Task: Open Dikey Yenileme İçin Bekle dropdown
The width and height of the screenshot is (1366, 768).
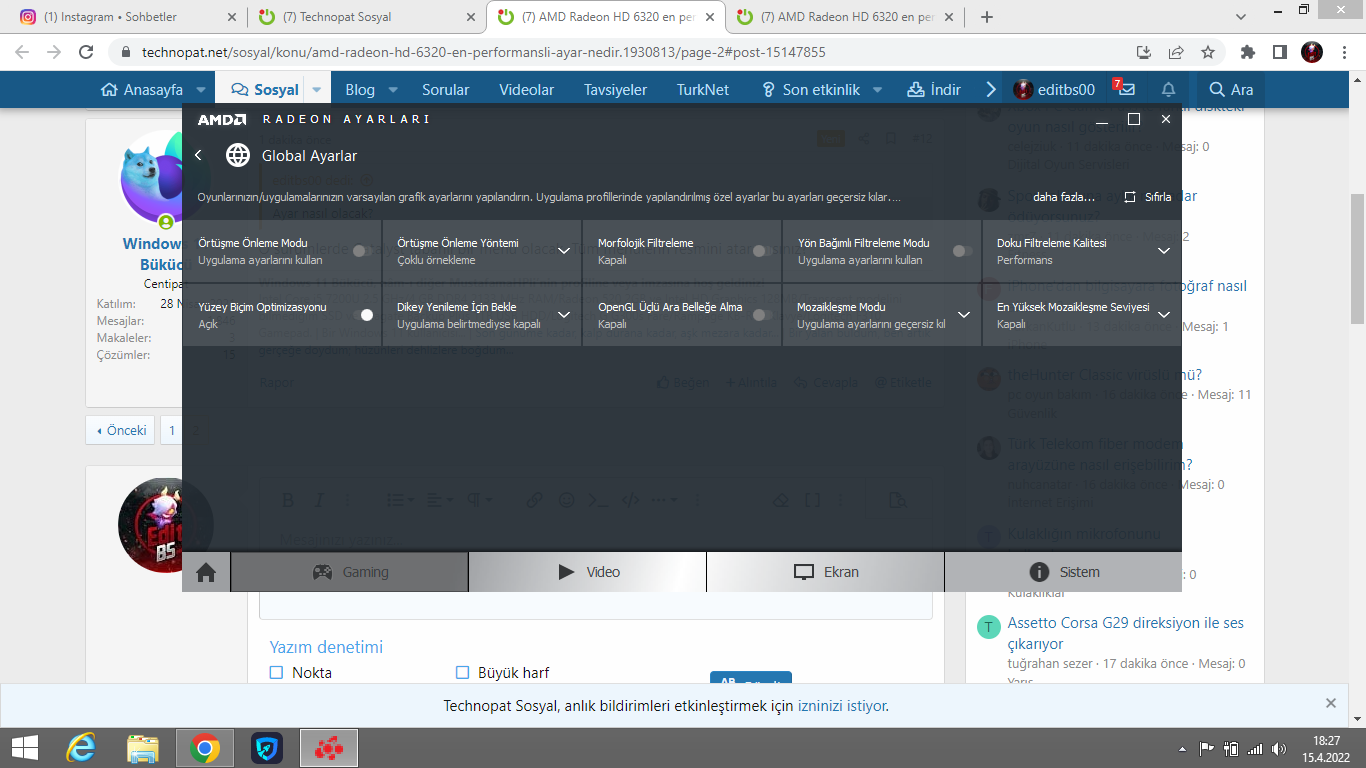Action: click(x=564, y=315)
